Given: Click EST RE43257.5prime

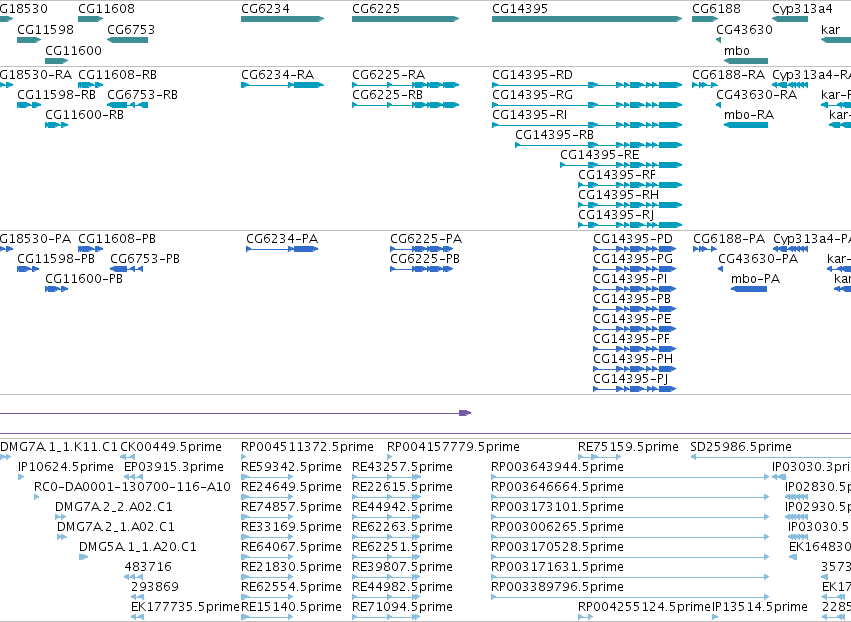Looking at the screenshot, I should pyautogui.click(x=402, y=467).
